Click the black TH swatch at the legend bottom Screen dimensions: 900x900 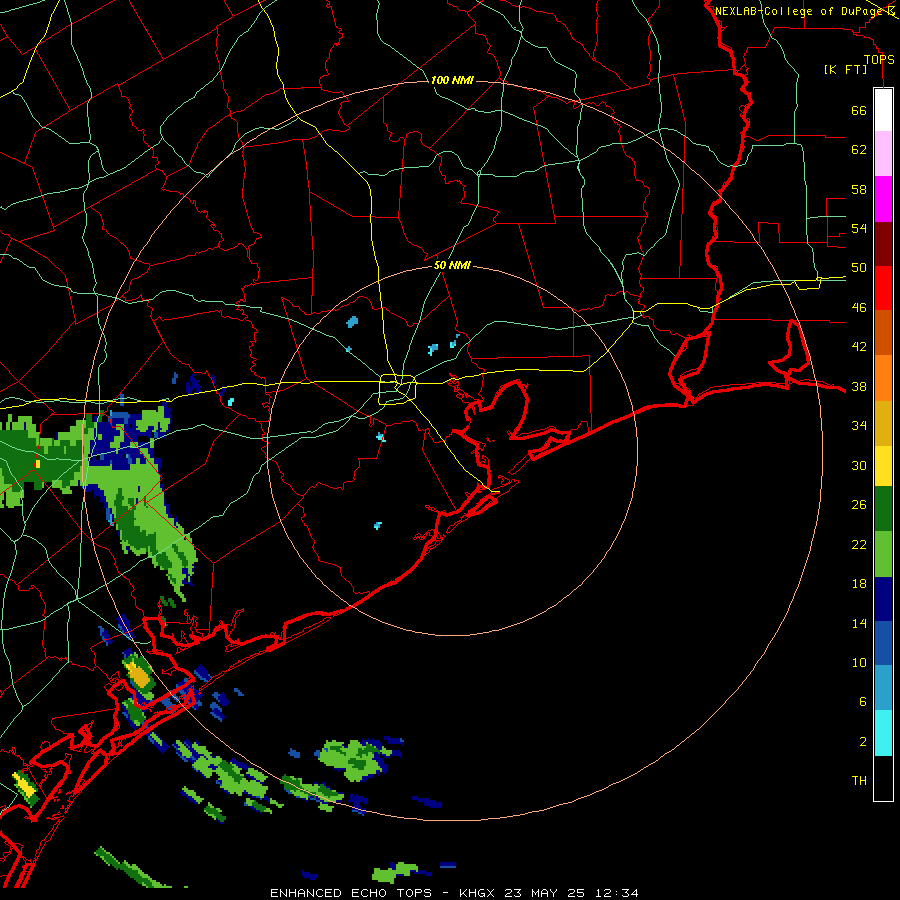883,778
